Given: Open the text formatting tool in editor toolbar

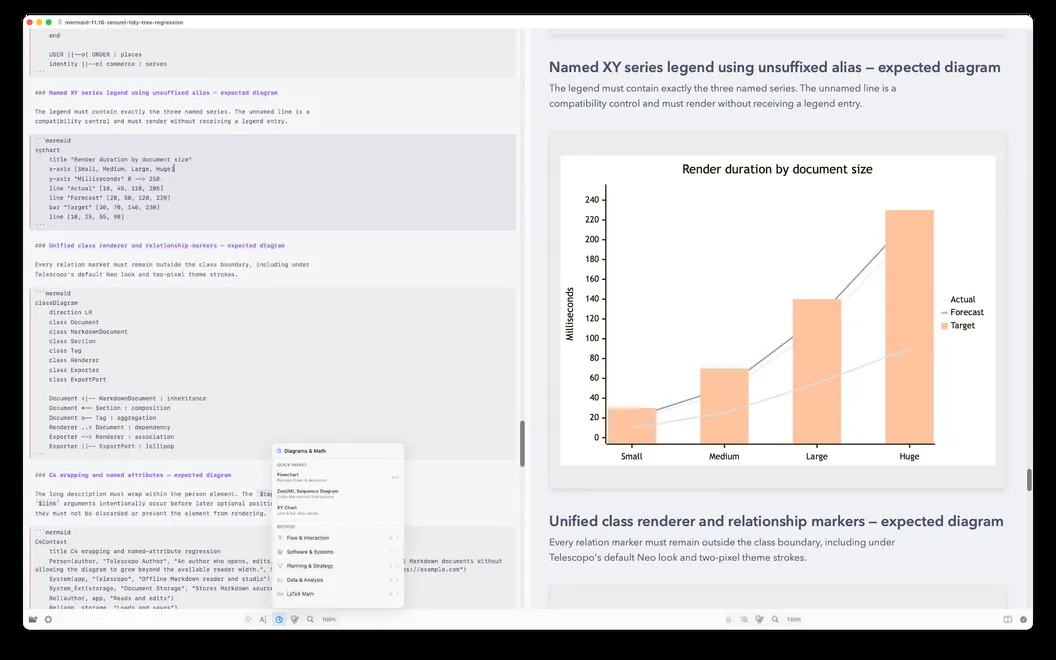Looking at the screenshot, I should tap(263, 620).
